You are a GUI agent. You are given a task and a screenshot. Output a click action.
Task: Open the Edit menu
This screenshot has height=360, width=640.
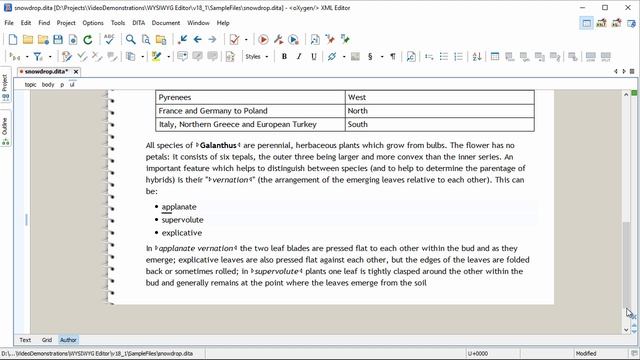[26, 23]
